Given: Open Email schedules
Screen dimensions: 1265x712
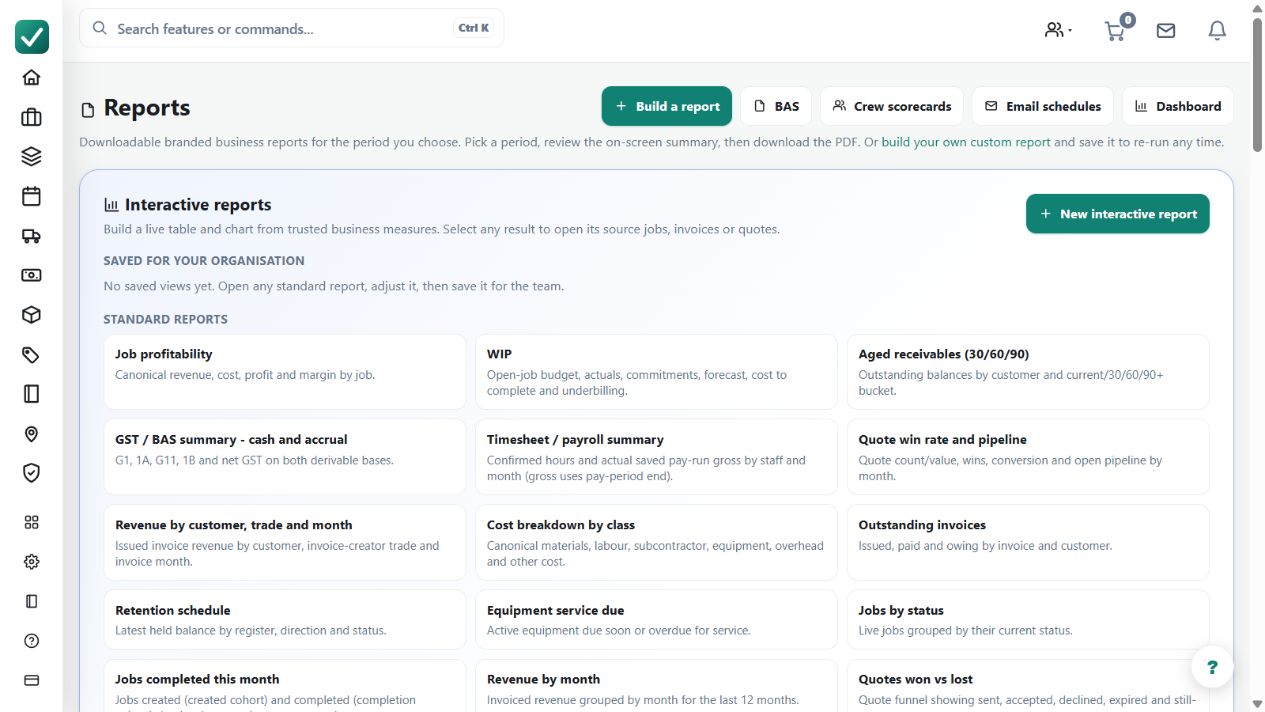Looking at the screenshot, I should click(x=1043, y=106).
